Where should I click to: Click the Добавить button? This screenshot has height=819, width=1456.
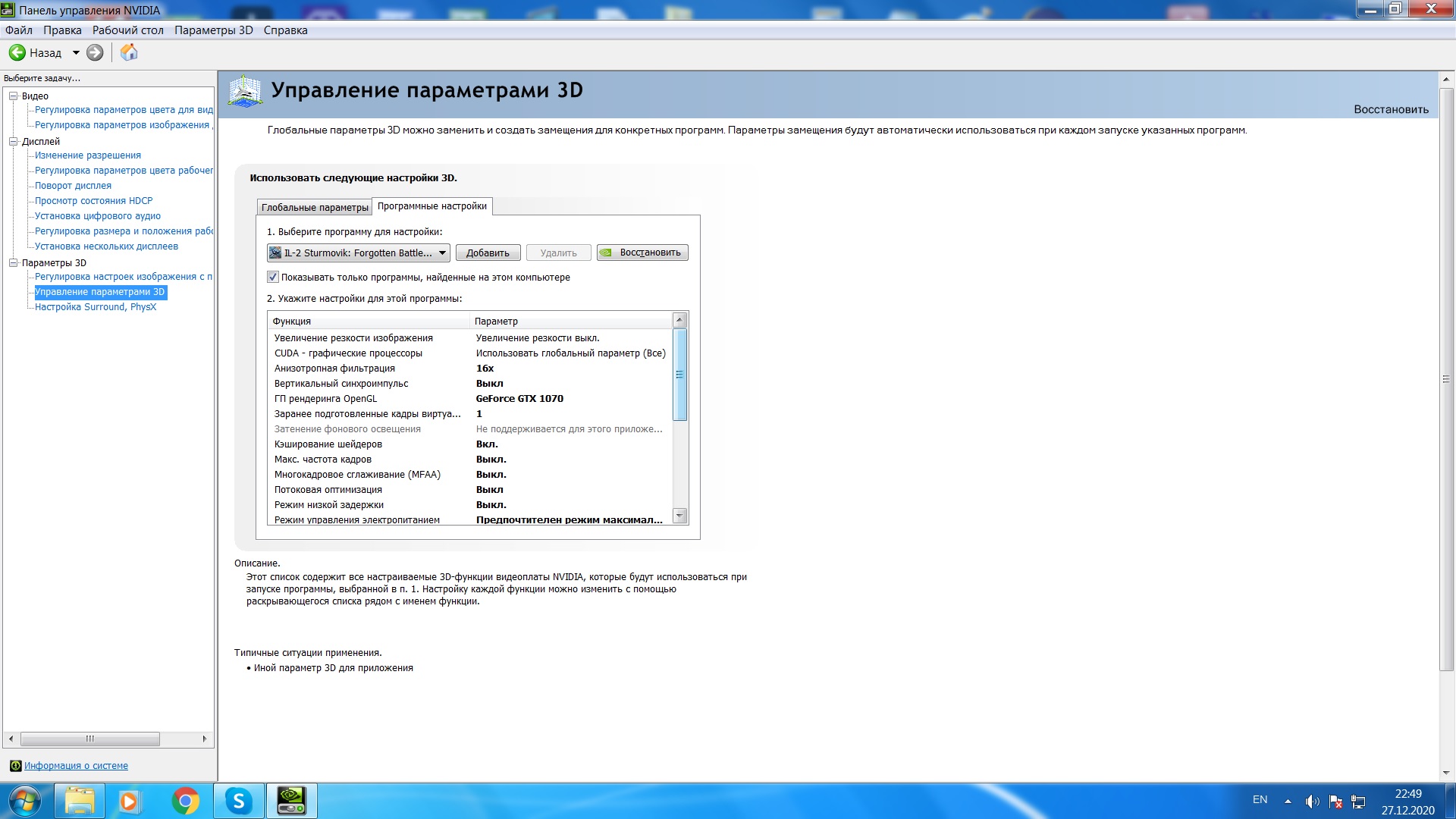[488, 253]
